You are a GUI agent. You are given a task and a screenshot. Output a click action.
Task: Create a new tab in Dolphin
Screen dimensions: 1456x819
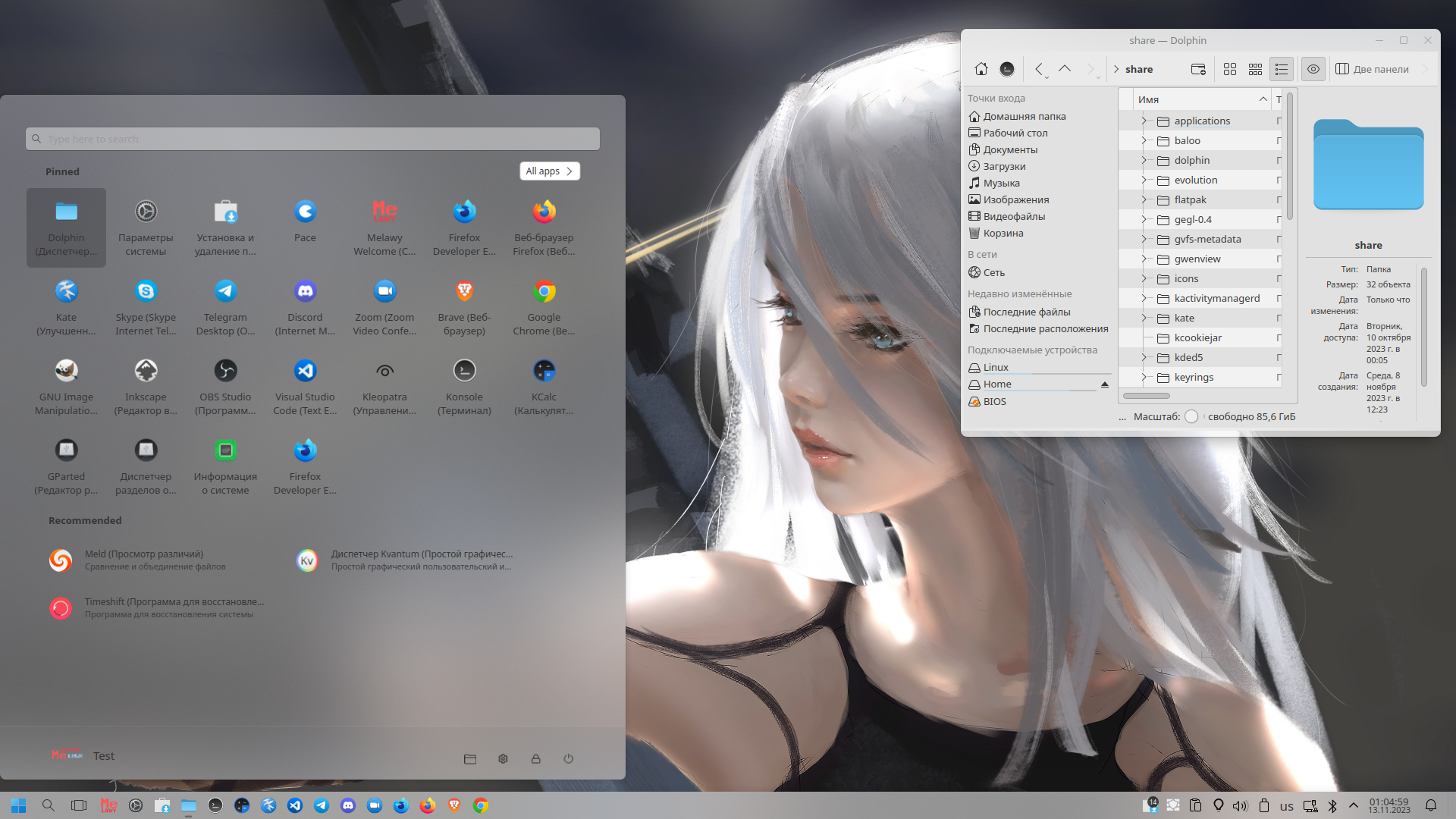1198,69
